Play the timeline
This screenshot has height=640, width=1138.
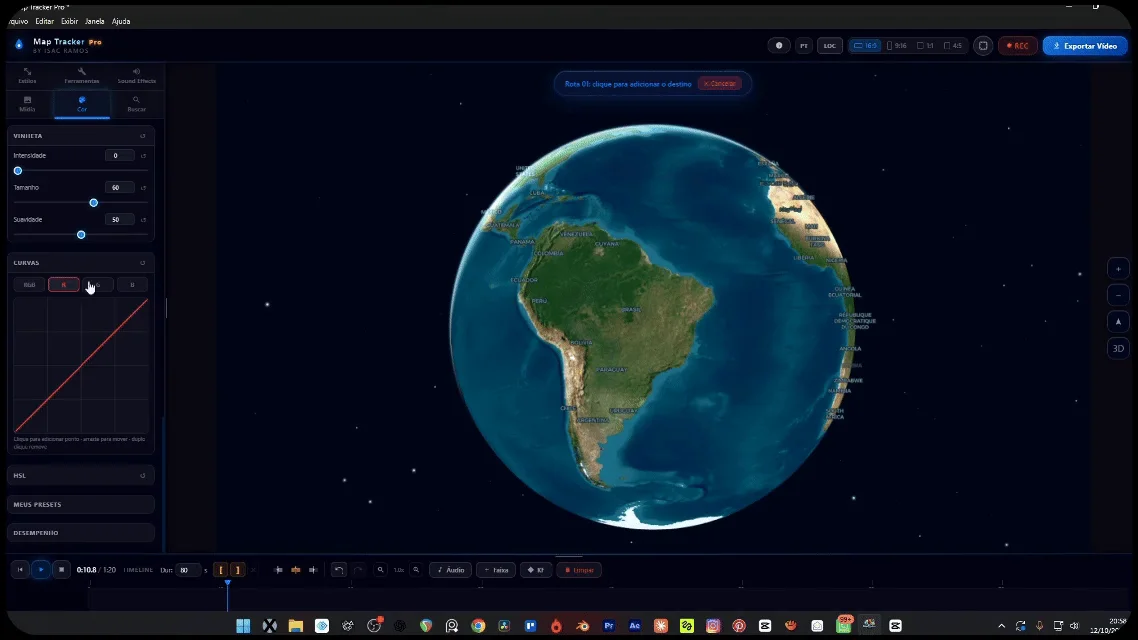[41, 570]
